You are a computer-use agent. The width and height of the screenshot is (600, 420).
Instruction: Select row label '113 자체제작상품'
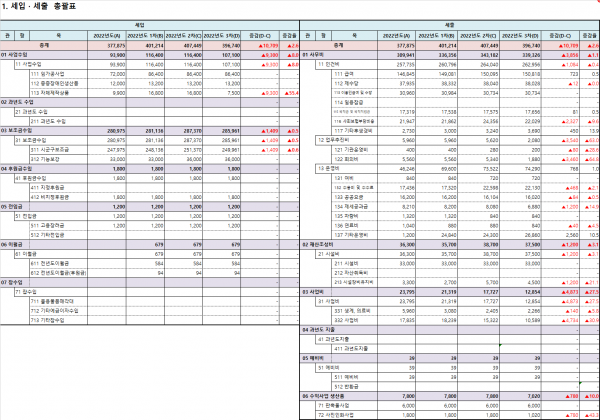tap(50, 93)
